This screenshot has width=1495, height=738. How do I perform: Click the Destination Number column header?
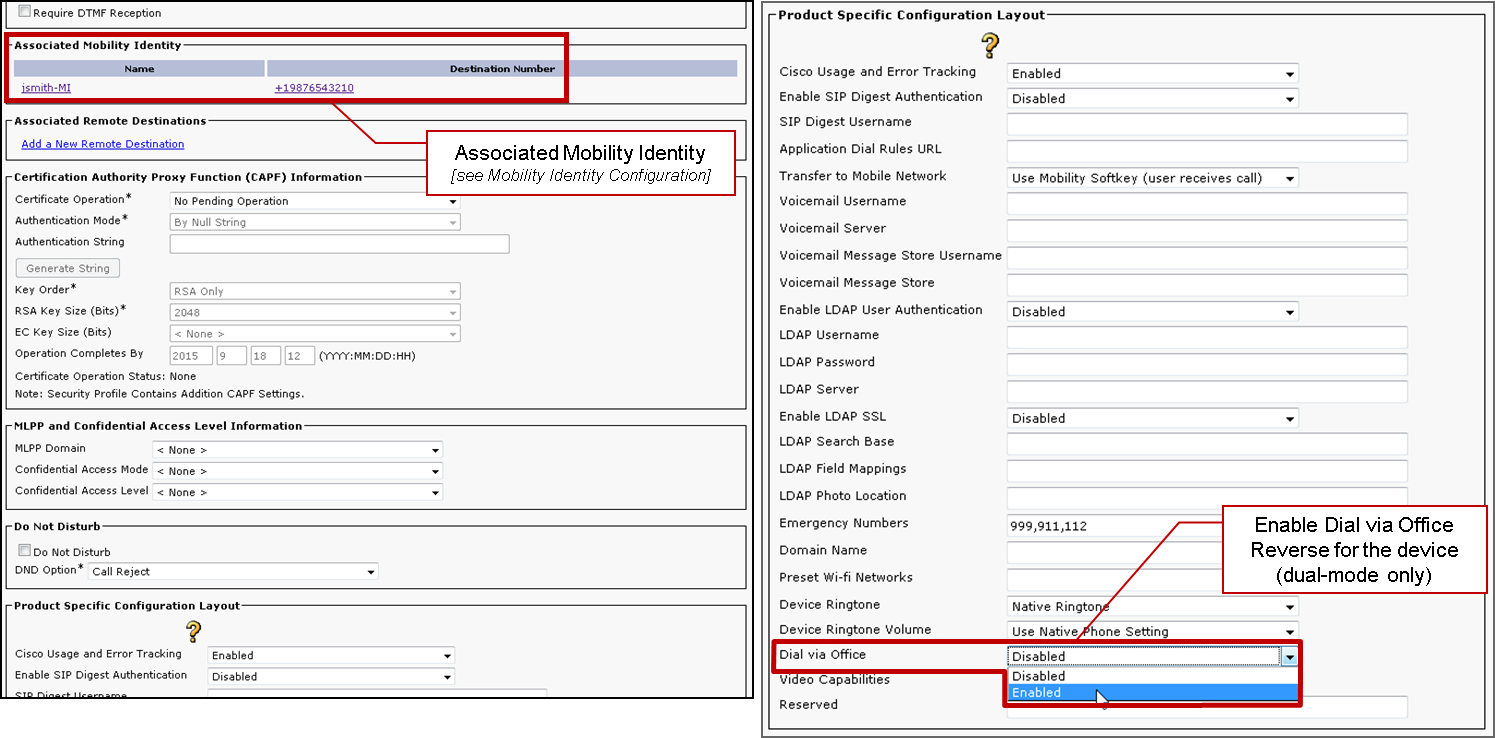502,68
